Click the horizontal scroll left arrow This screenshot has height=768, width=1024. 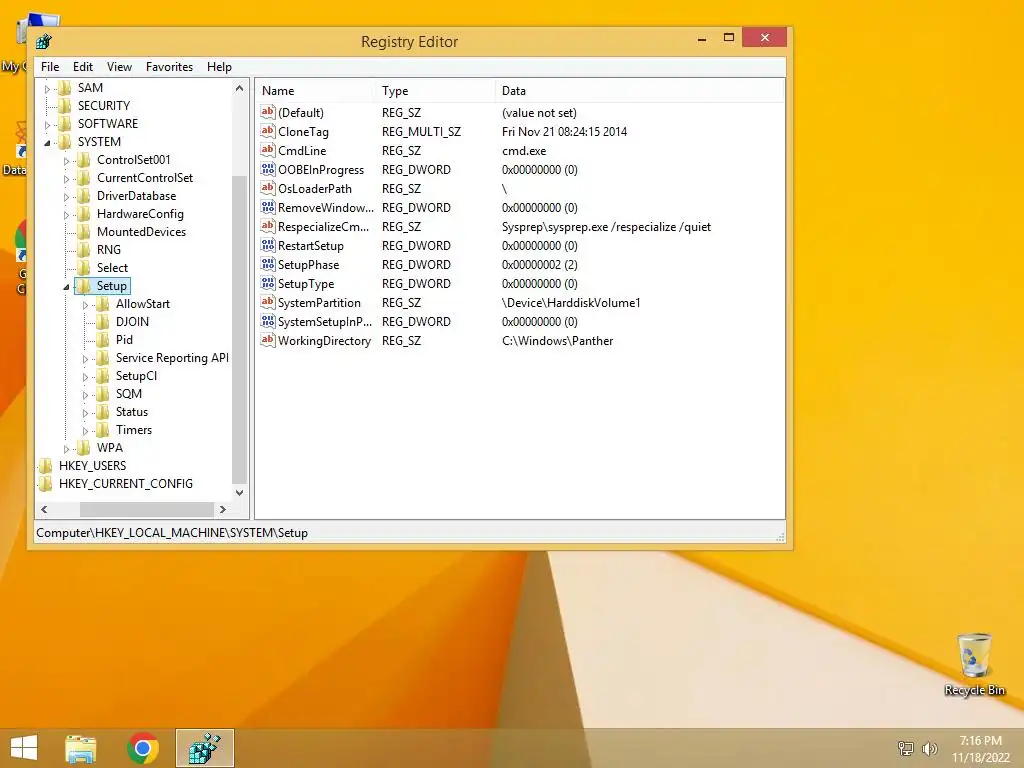44,509
